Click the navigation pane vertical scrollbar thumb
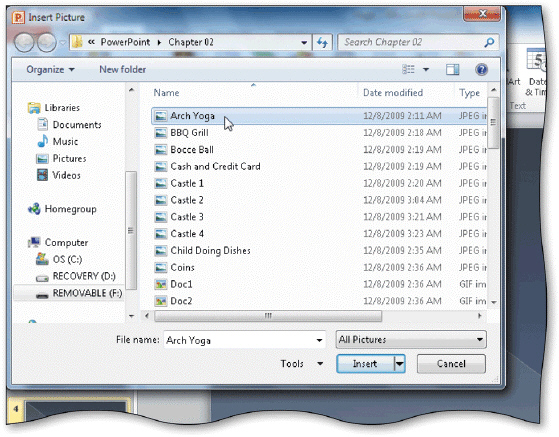 (131, 230)
